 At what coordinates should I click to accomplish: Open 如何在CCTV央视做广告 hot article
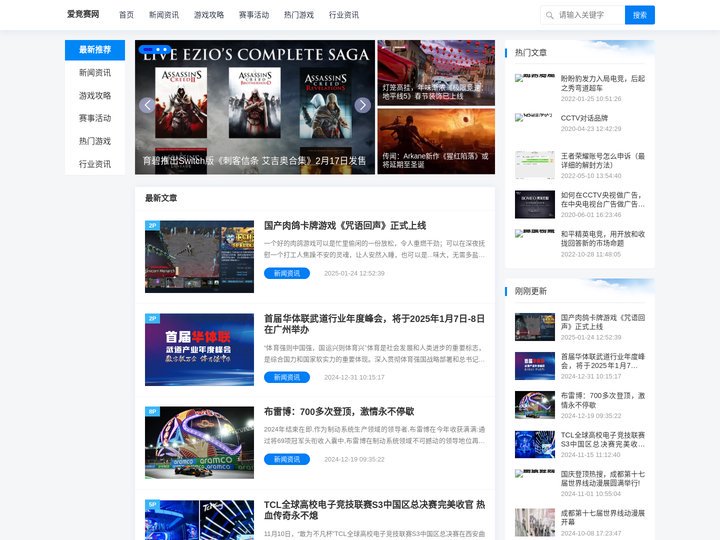tap(602, 199)
